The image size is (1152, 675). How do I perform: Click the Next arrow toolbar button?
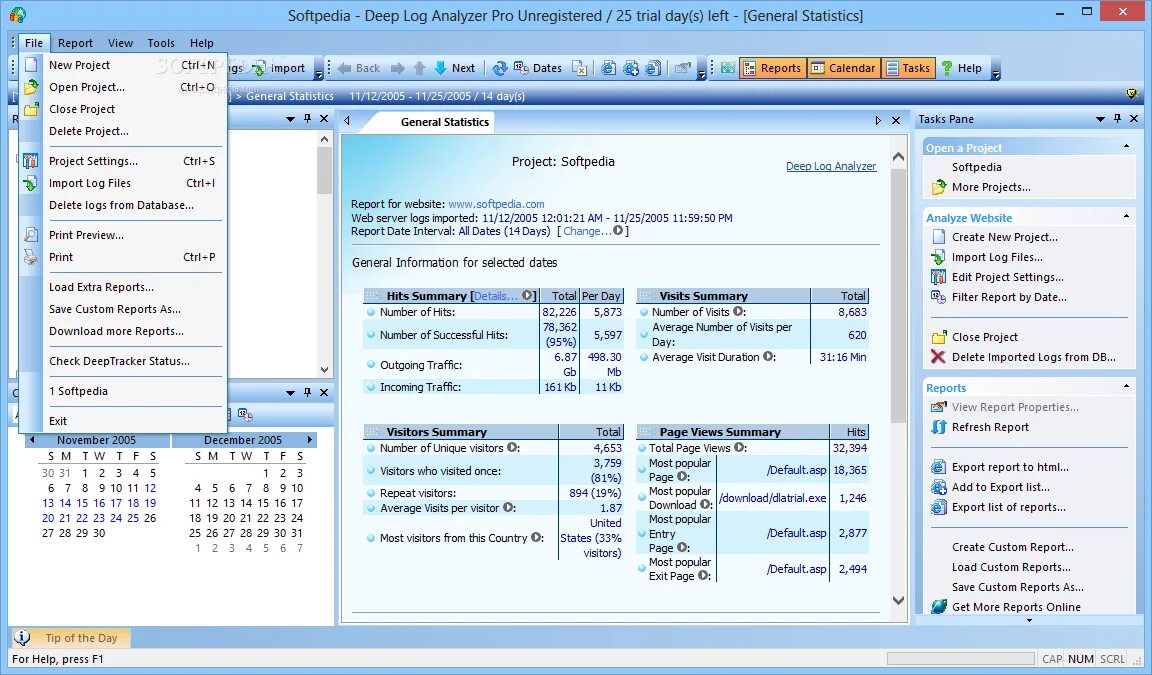click(x=455, y=68)
